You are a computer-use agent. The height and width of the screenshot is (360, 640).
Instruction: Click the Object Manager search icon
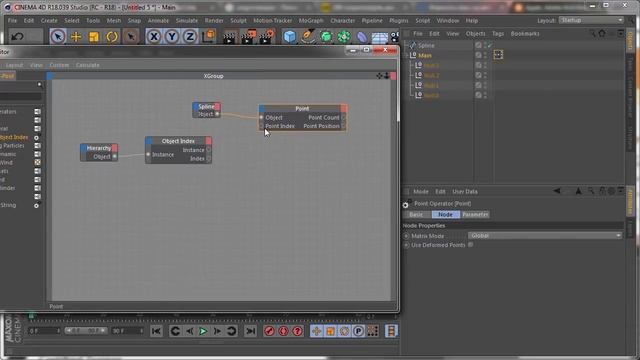592,33
